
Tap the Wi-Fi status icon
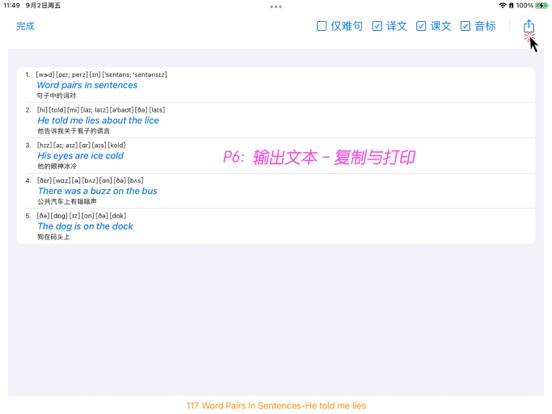(x=503, y=5)
